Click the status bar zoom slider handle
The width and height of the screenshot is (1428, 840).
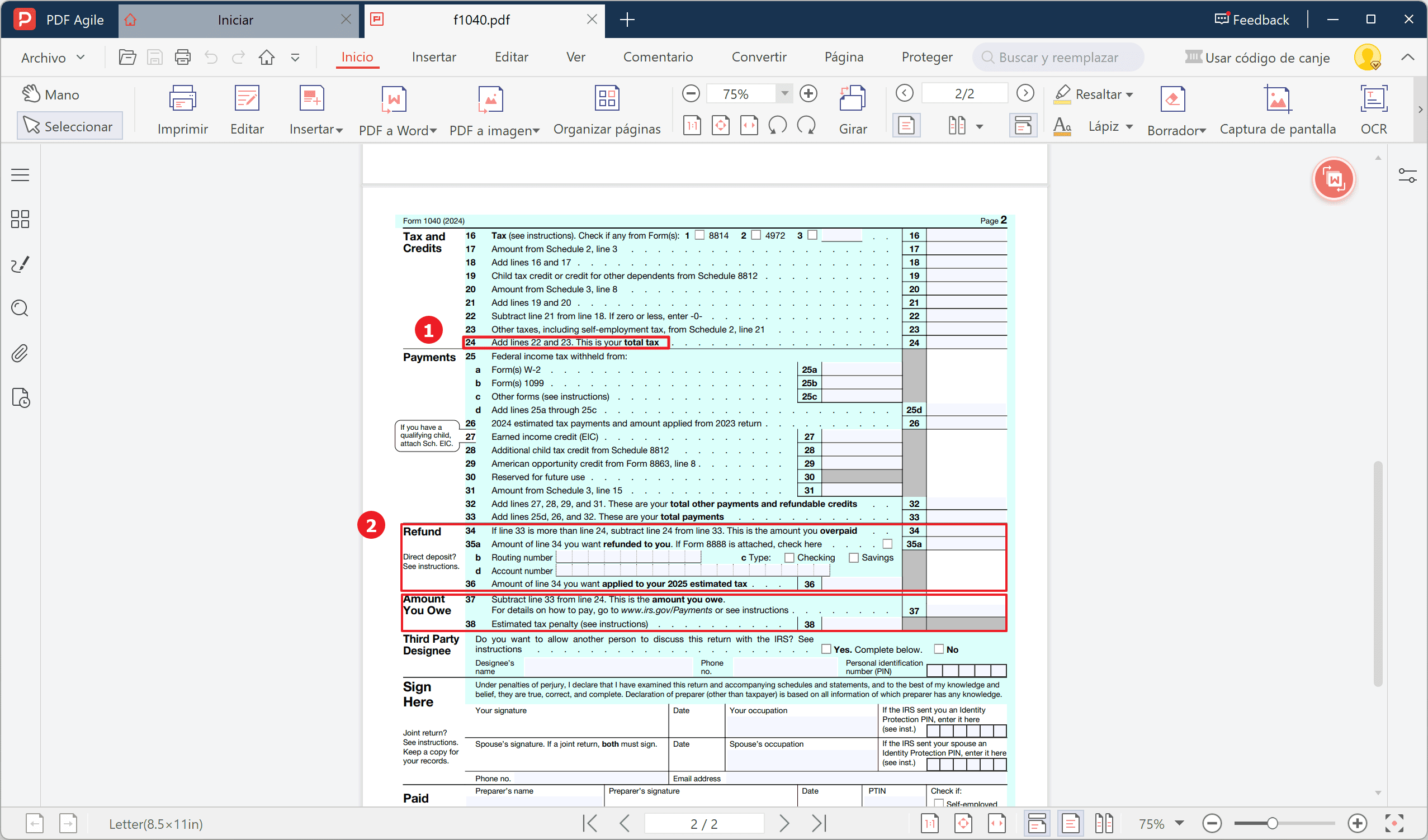pyautogui.click(x=1273, y=823)
